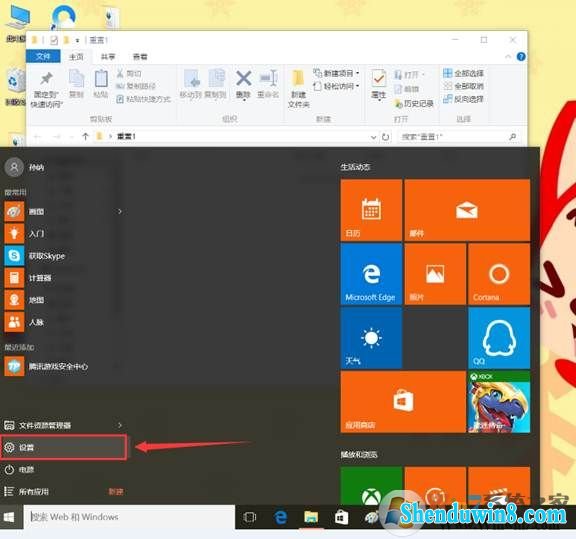Open the Weather sun tile
576x539 pixels.
[371, 338]
